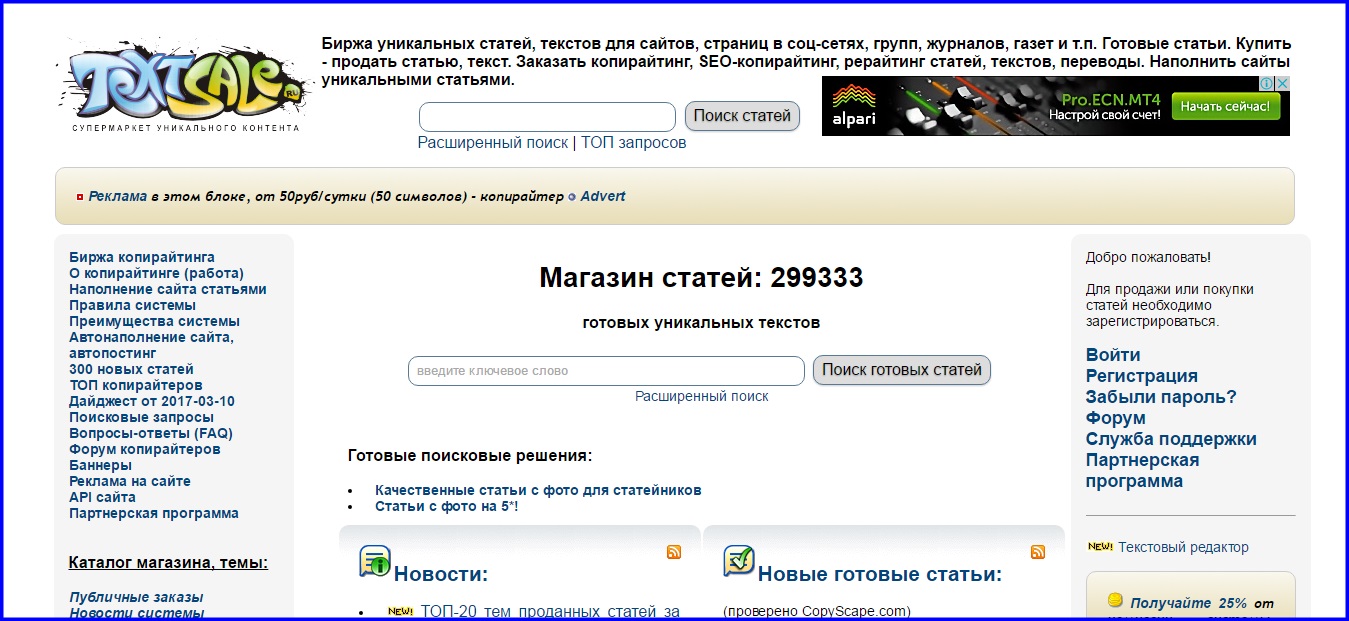This screenshot has height=621, width=1349.
Task: Open 300 новых статей
Action: (x=132, y=369)
